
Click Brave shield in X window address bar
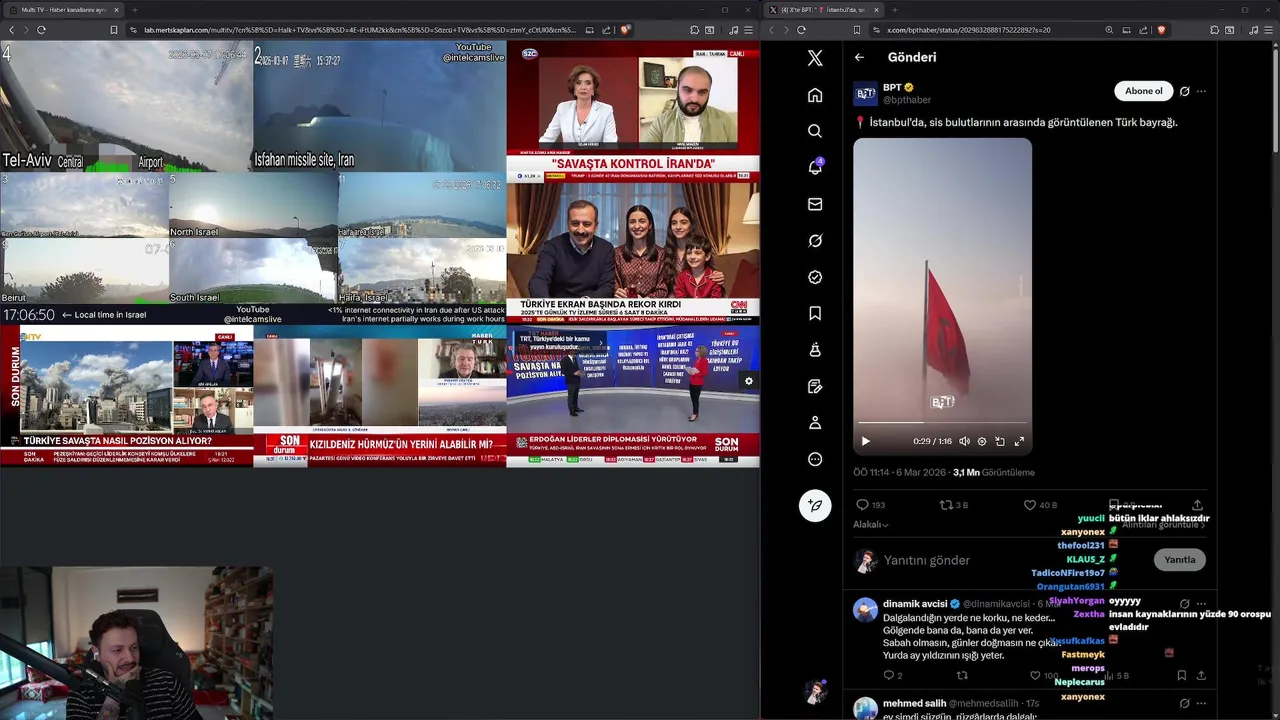pos(1161,30)
